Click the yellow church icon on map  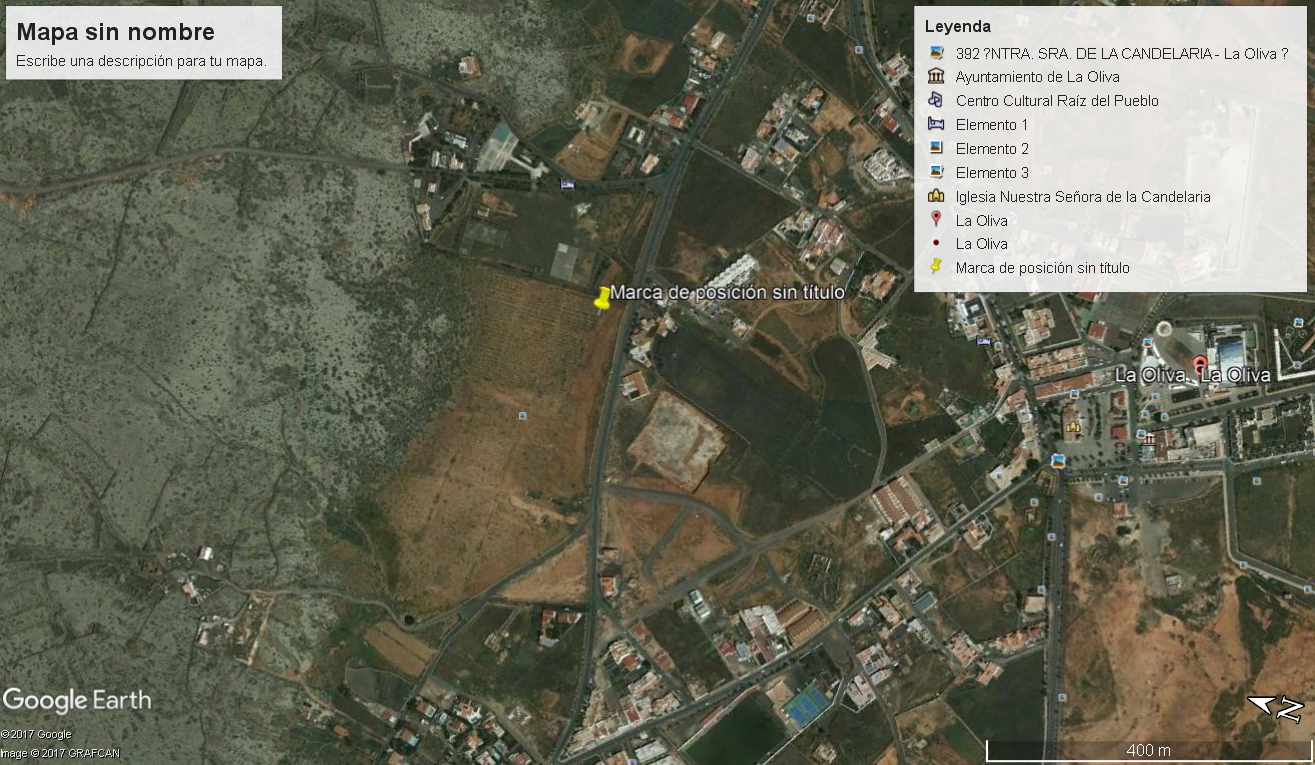point(1073,426)
